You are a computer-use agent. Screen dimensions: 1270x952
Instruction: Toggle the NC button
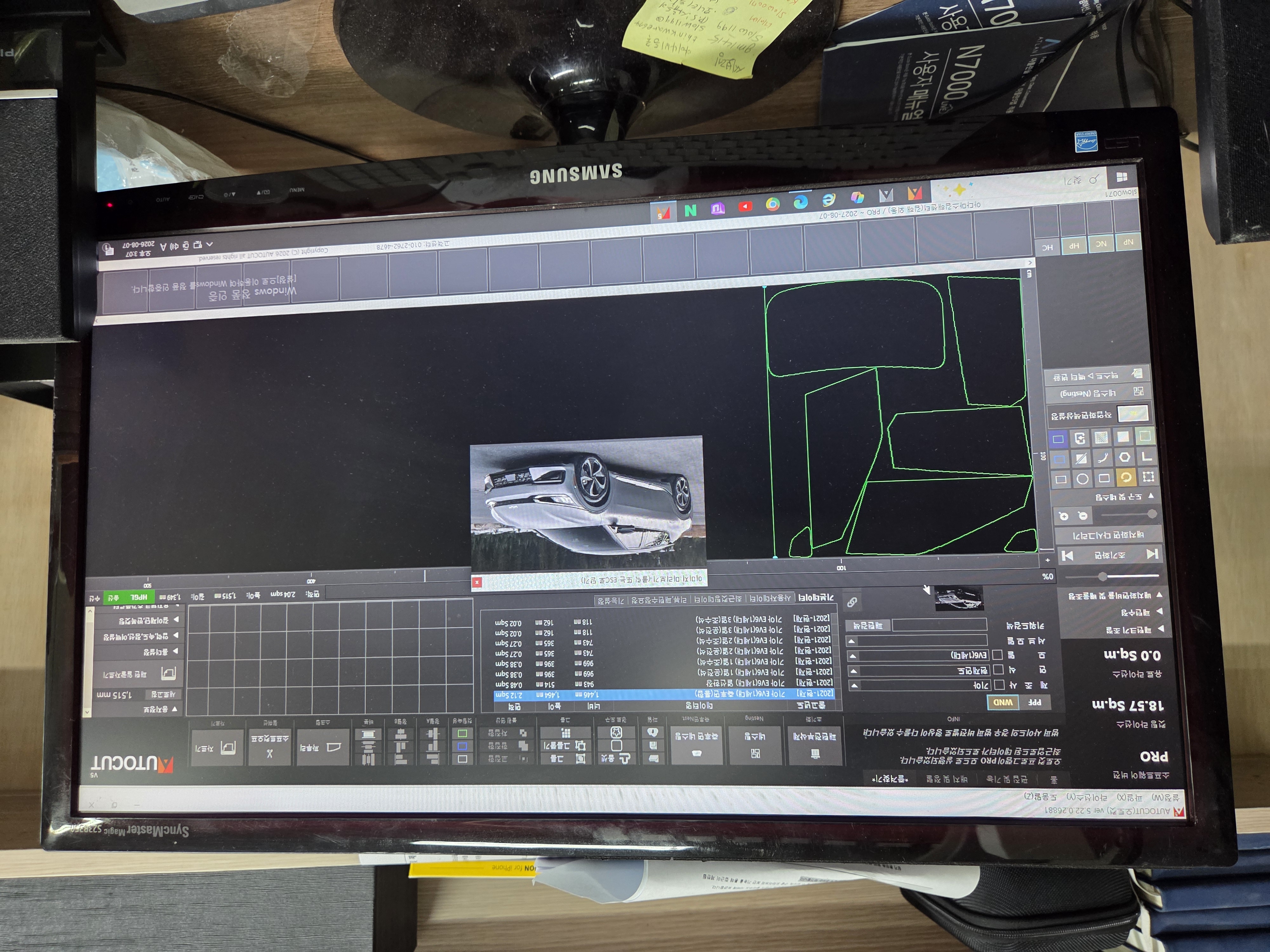coord(1101,244)
